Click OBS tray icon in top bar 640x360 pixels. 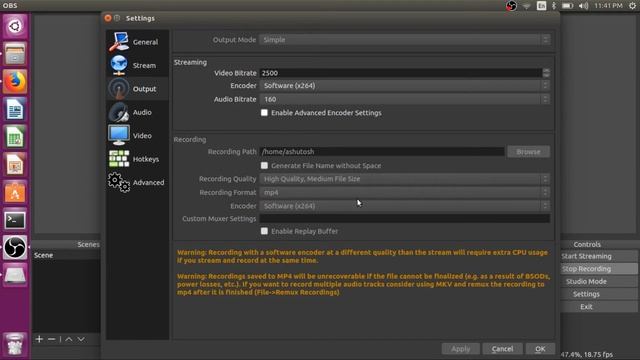511,6
